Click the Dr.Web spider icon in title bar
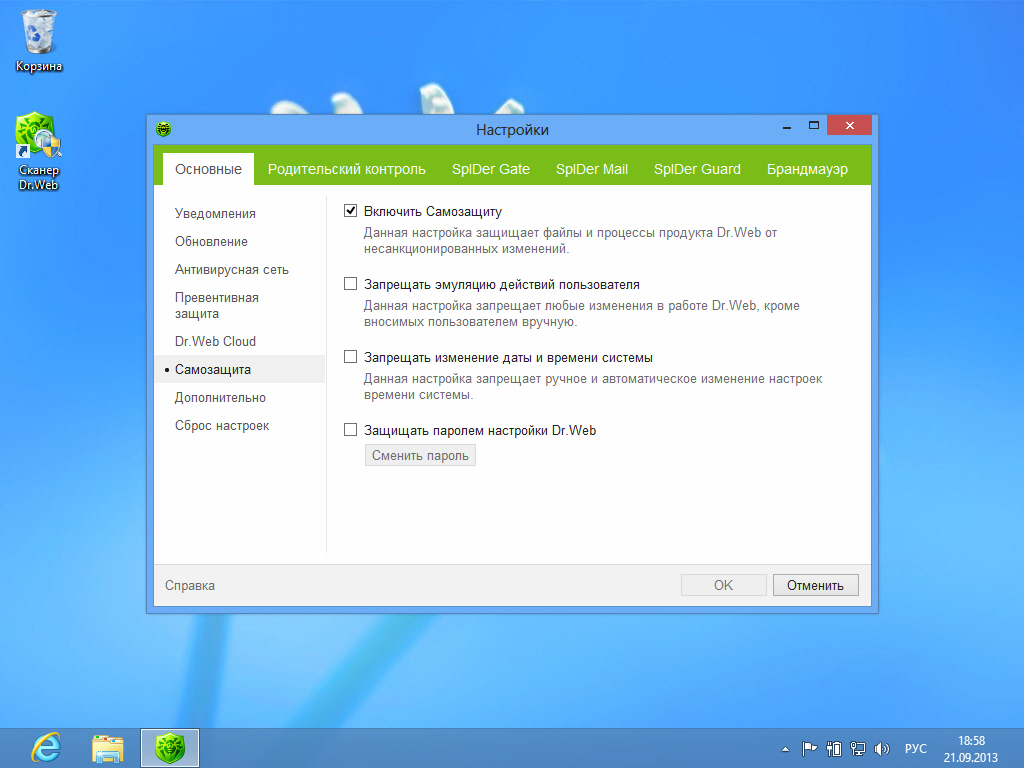 (x=163, y=129)
